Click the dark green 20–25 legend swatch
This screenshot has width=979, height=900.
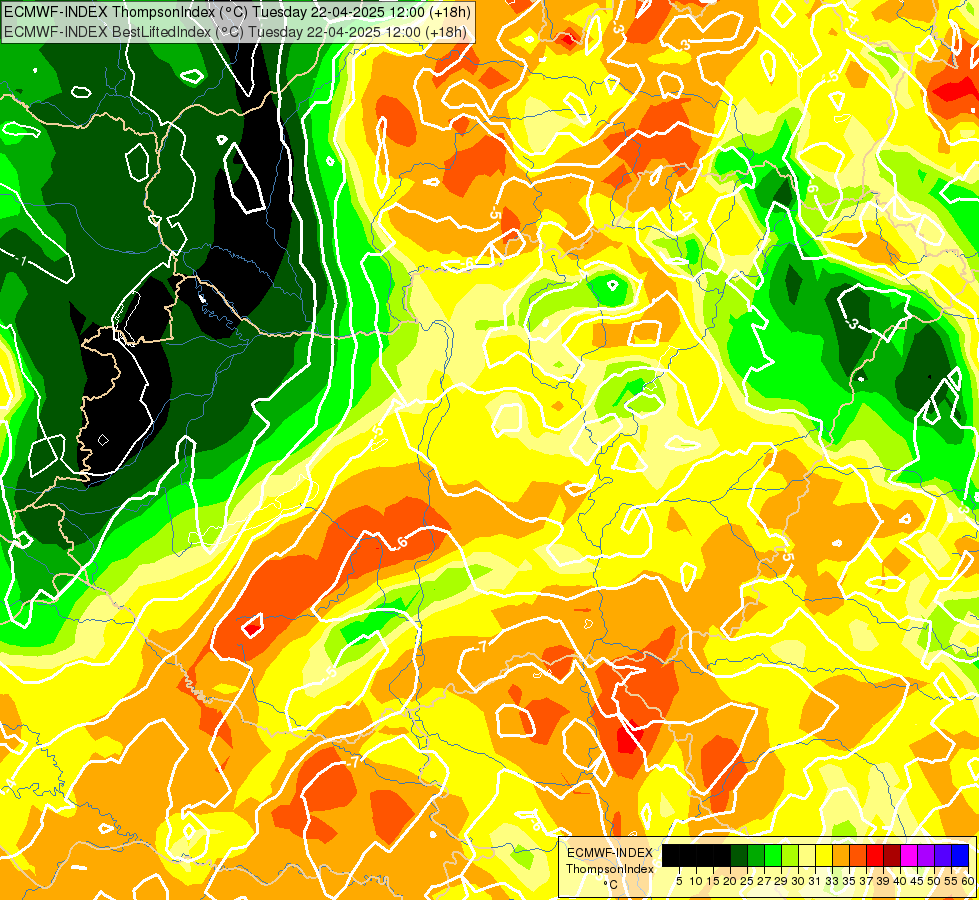(739, 855)
